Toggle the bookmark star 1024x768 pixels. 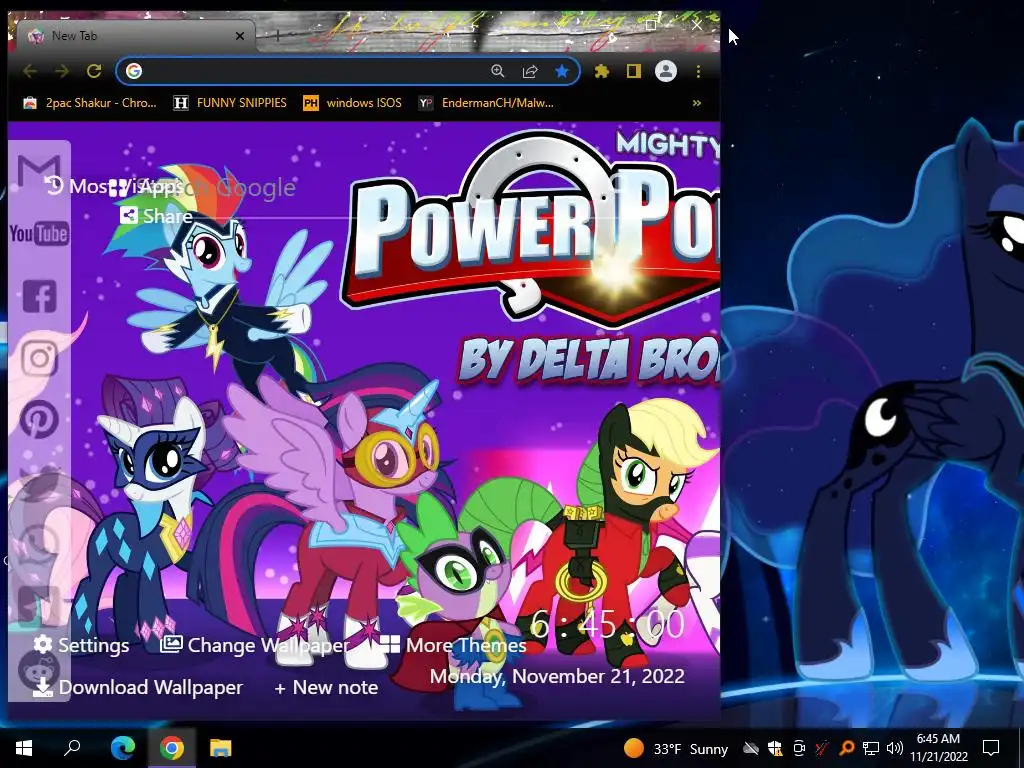562,71
